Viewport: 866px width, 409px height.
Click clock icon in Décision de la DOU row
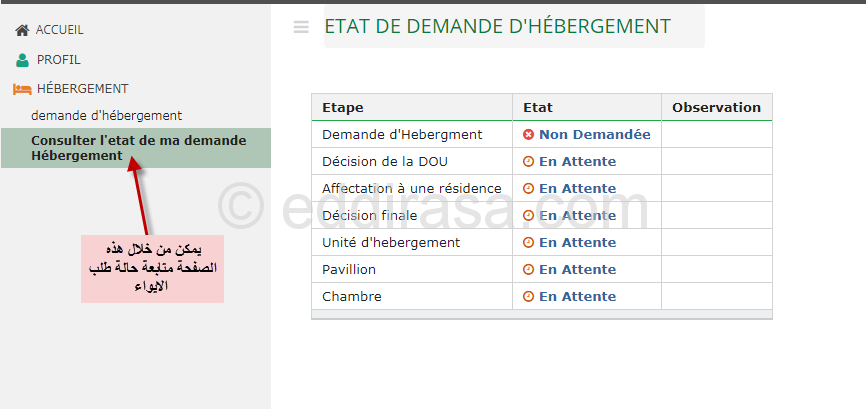(528, 161)
